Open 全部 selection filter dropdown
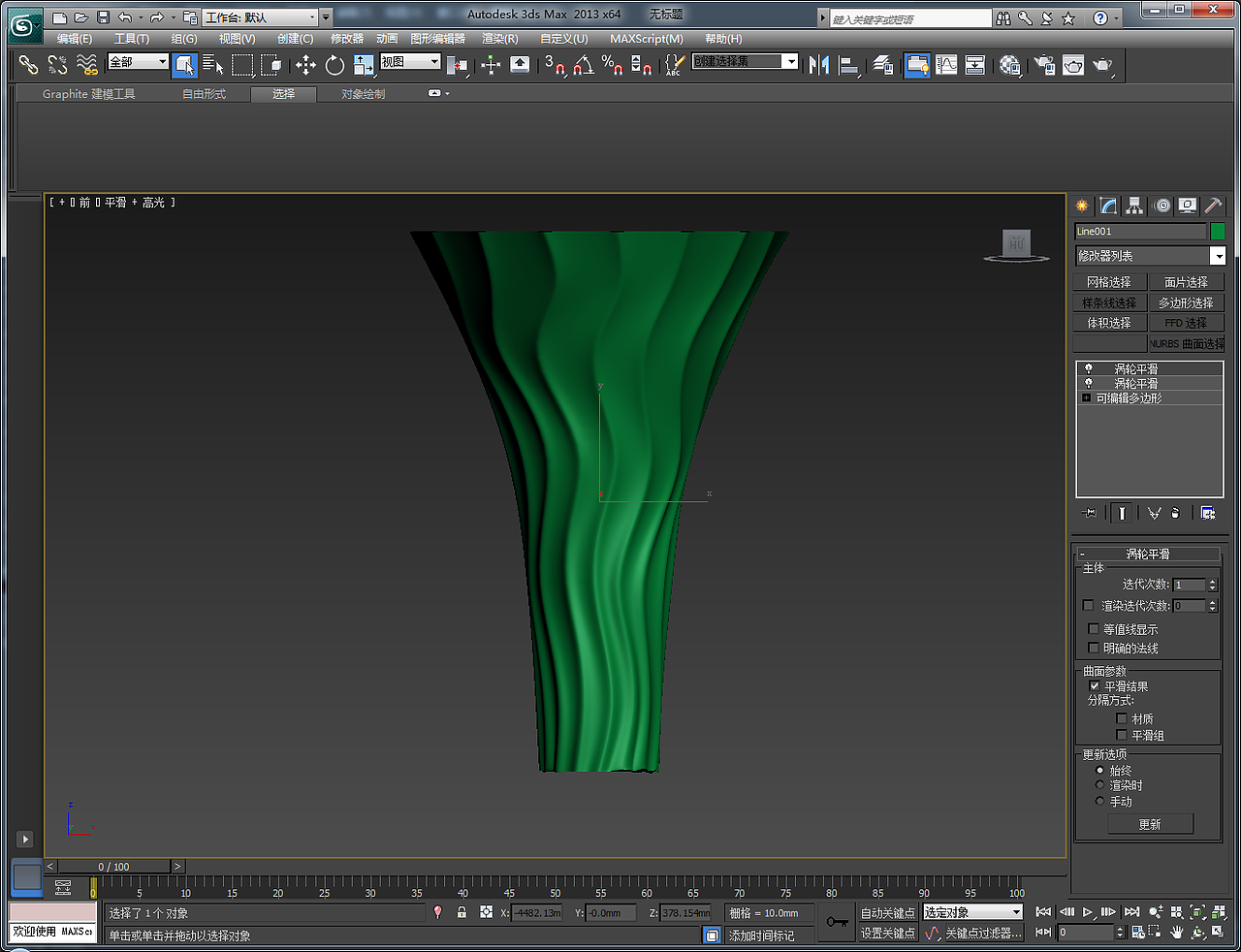 (x=139, y=61)
